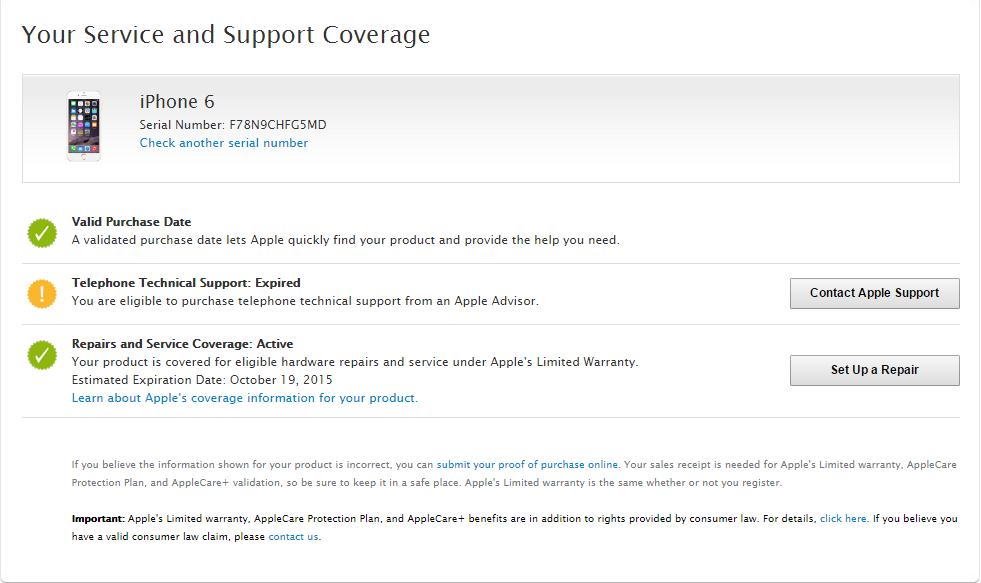Open Learn about Apple's coverage information link
Image resolution: width=981 pixels, height=583 pixels.
tap(244, 398)
